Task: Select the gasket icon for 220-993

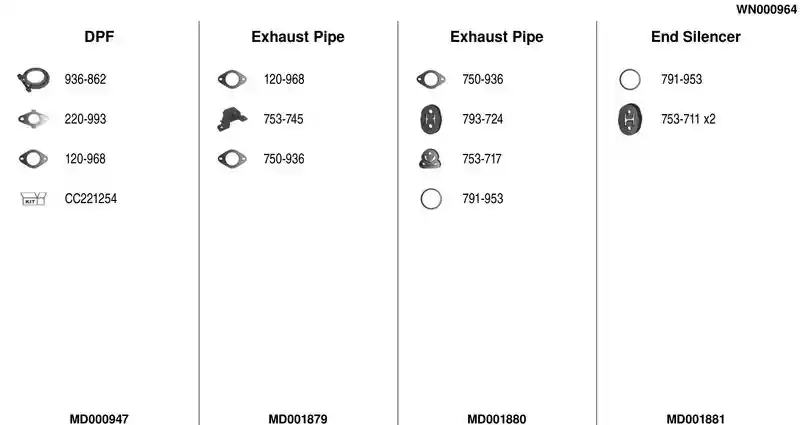Action: [33, 119]
